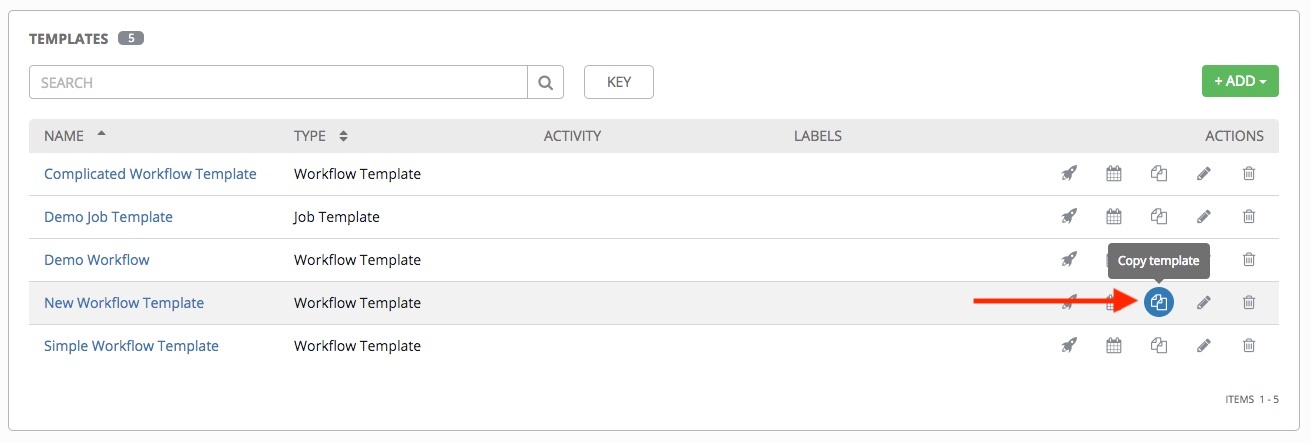Open the green Add dropdown
The width and height of the screenshot is (1311, 443).
point(1240,81)
